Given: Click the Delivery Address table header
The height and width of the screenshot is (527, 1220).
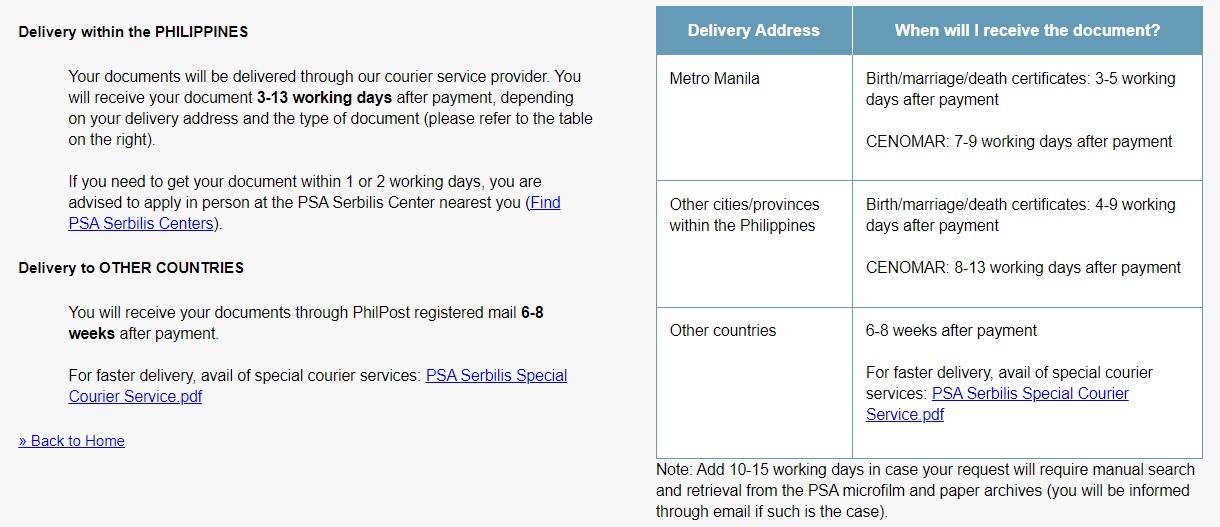Looking at the screenshot, I should [x=754, y=31].
